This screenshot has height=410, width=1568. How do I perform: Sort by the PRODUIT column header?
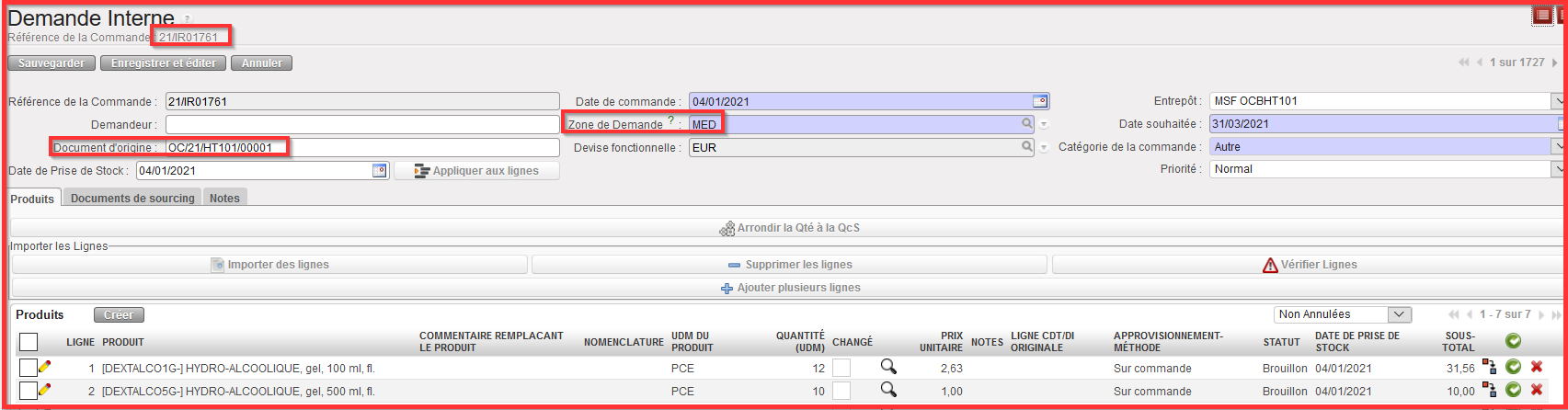point(123,342)
